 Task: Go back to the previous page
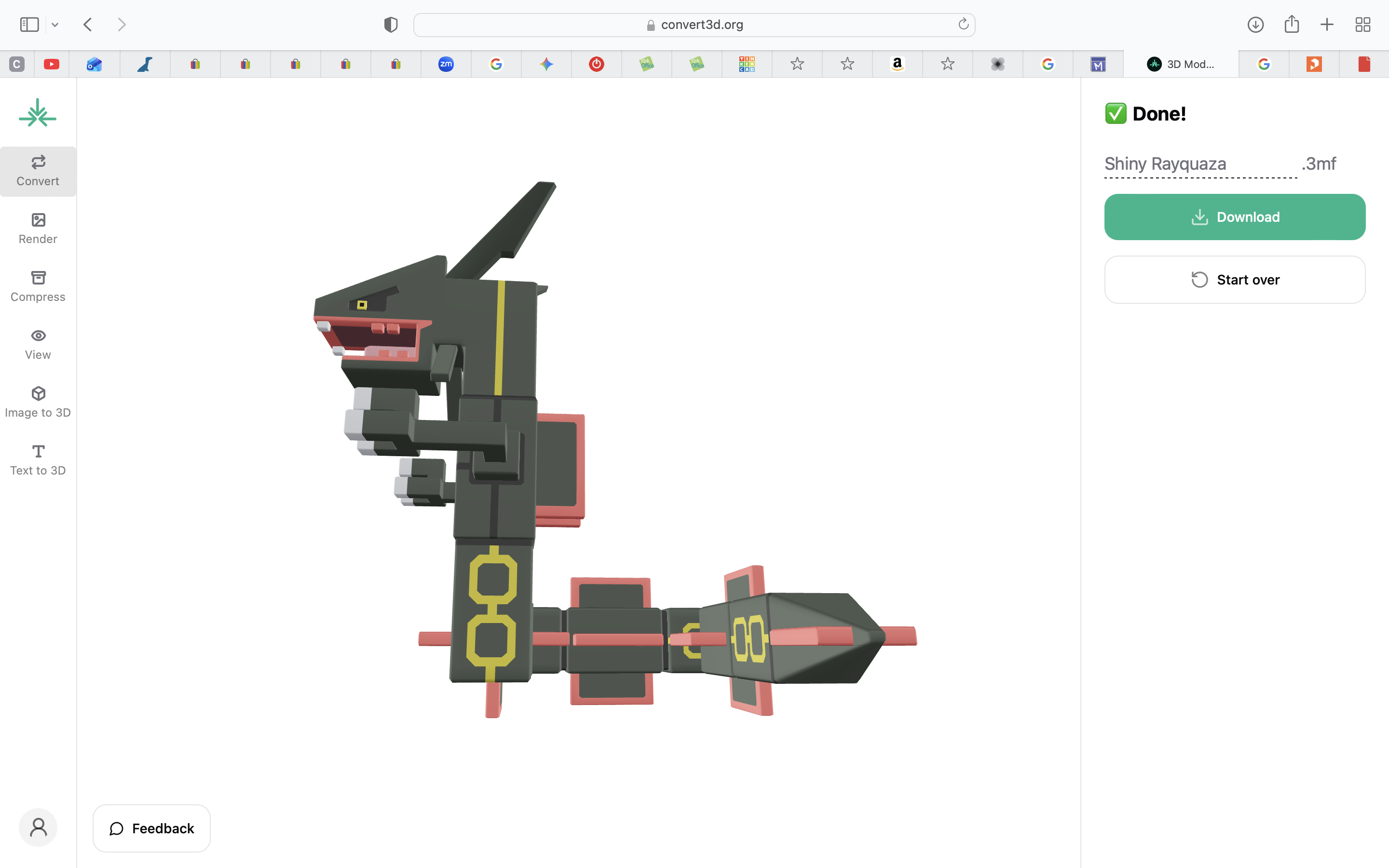point(88,25)
